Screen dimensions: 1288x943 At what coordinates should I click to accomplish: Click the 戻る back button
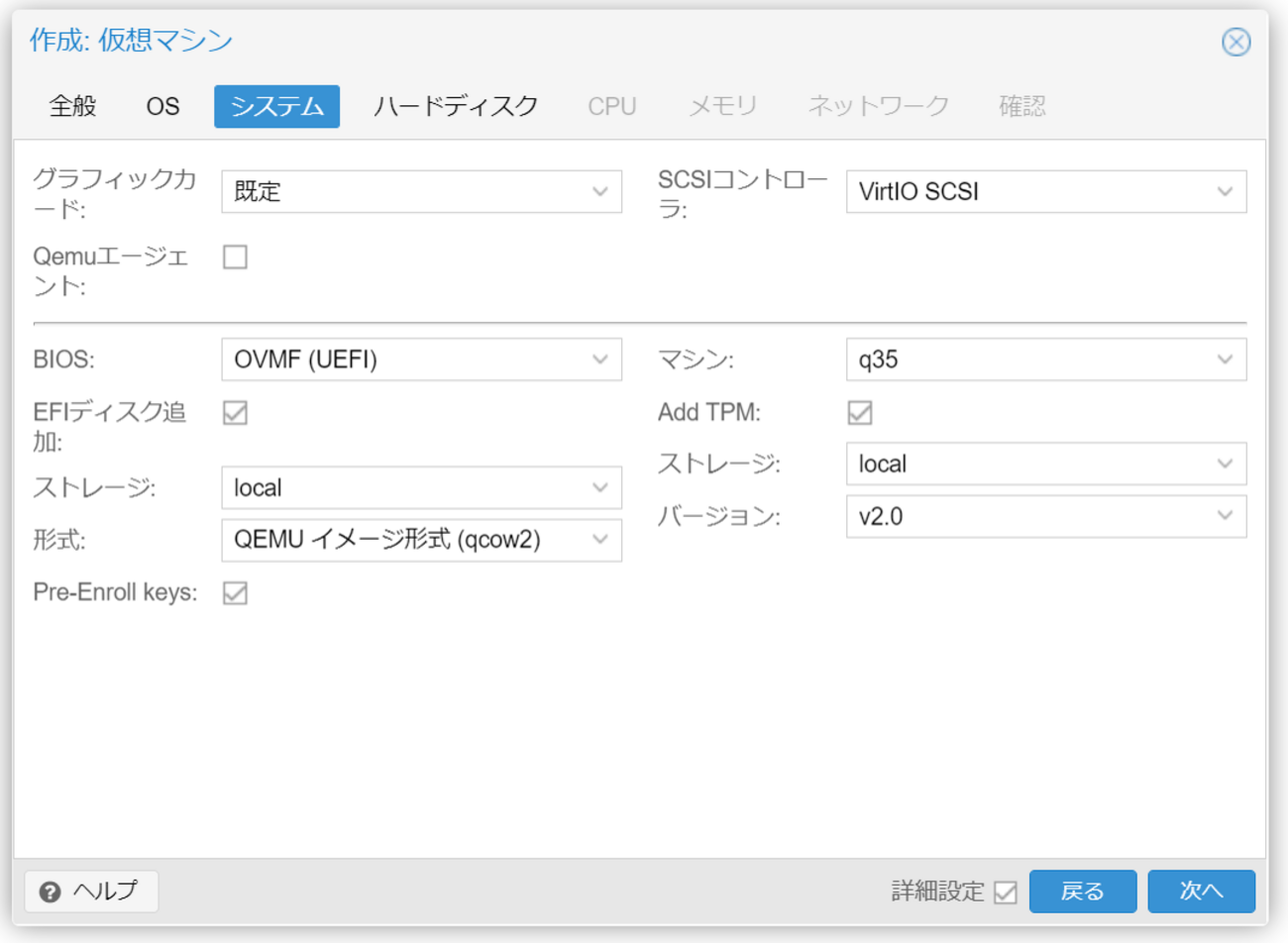coord(1082,891)
